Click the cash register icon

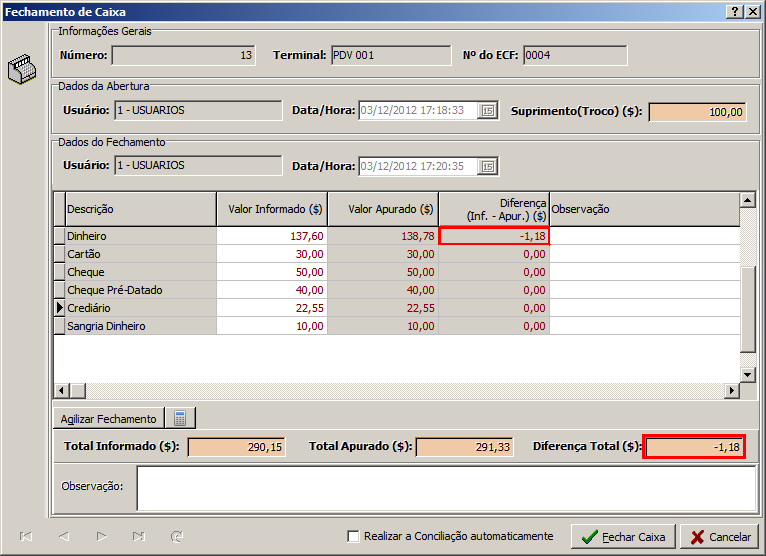20,70
